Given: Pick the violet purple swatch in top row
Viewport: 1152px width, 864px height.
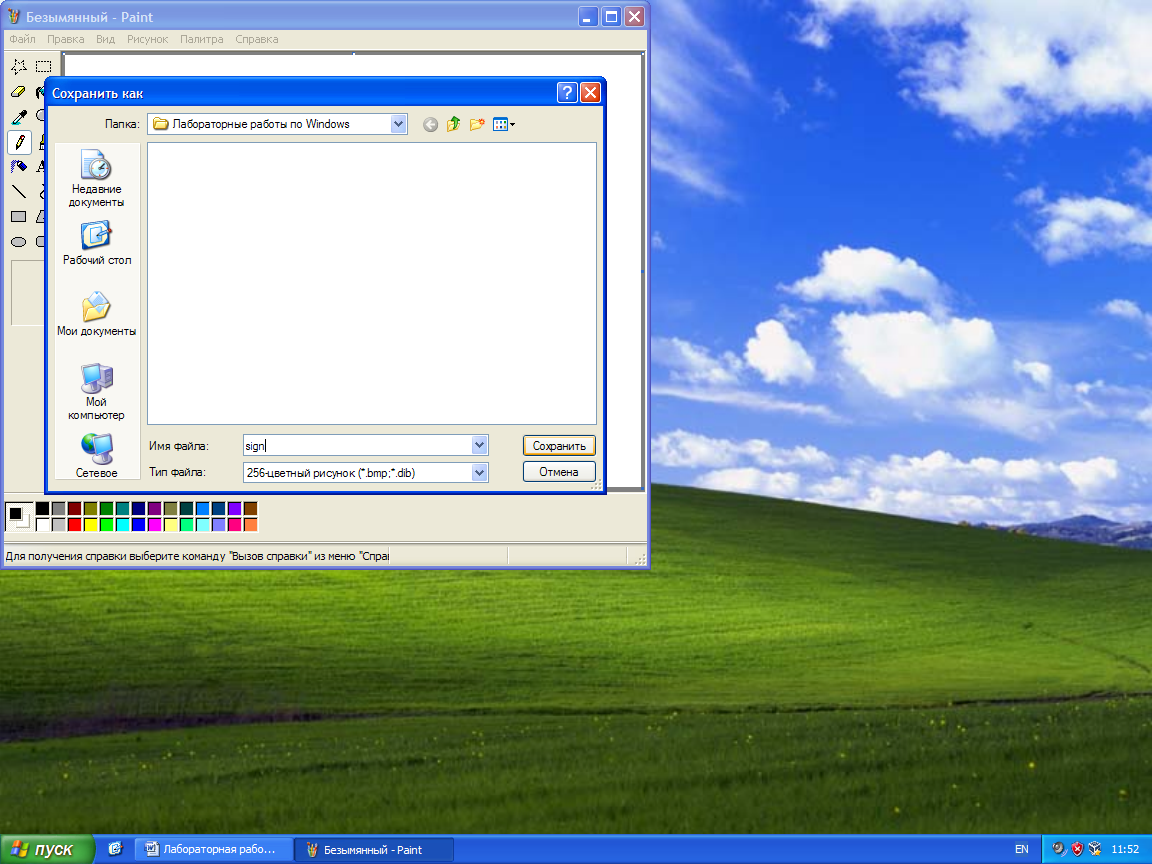Looking at the screenshot, I should pos(234,508).
